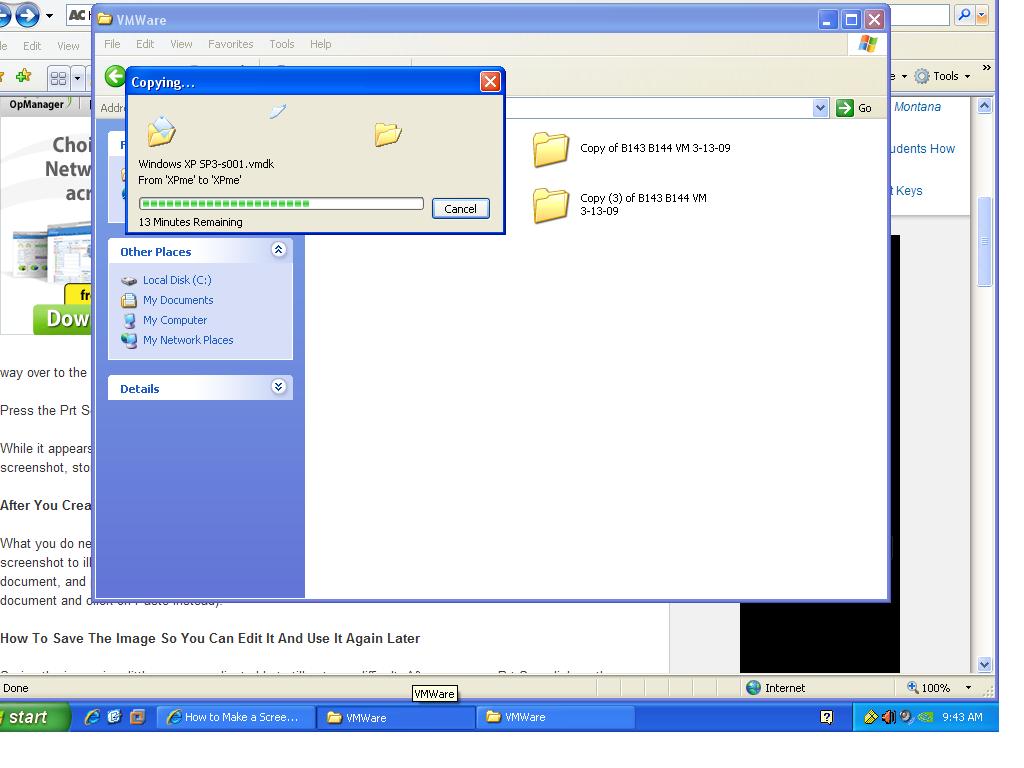Open the IE search provider dropdown

[981, 15]
